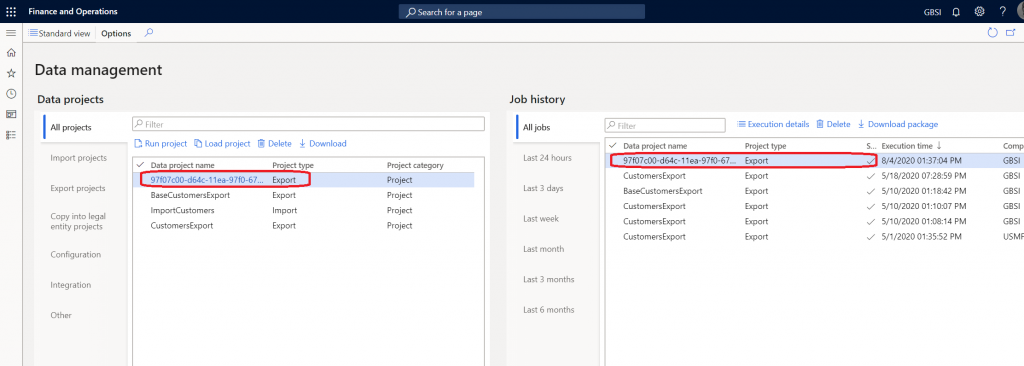Click the action pane search magnifier icon
Viewport: 1024px width, 366px height.
coord(148,33)
